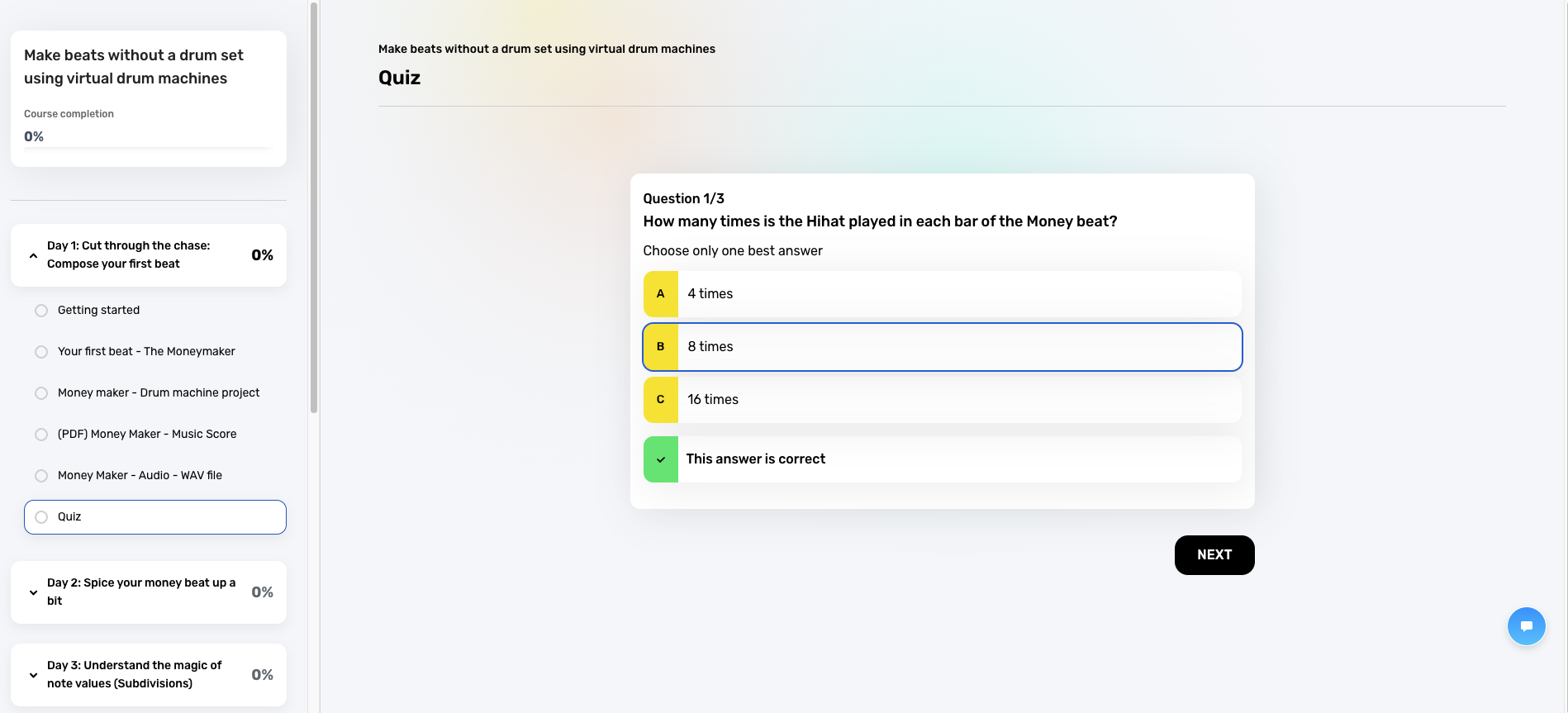Screen dimensions: 1568x713
Task: Select the 16 times answer option
Action: tap(958, 400)
